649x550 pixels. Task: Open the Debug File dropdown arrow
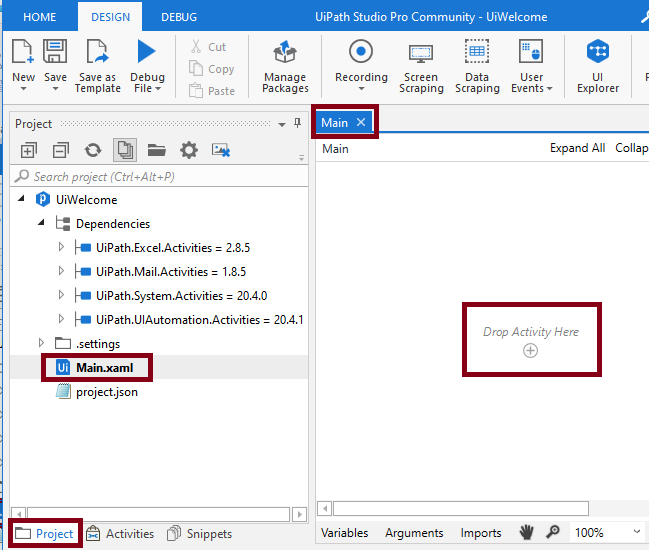158,89
